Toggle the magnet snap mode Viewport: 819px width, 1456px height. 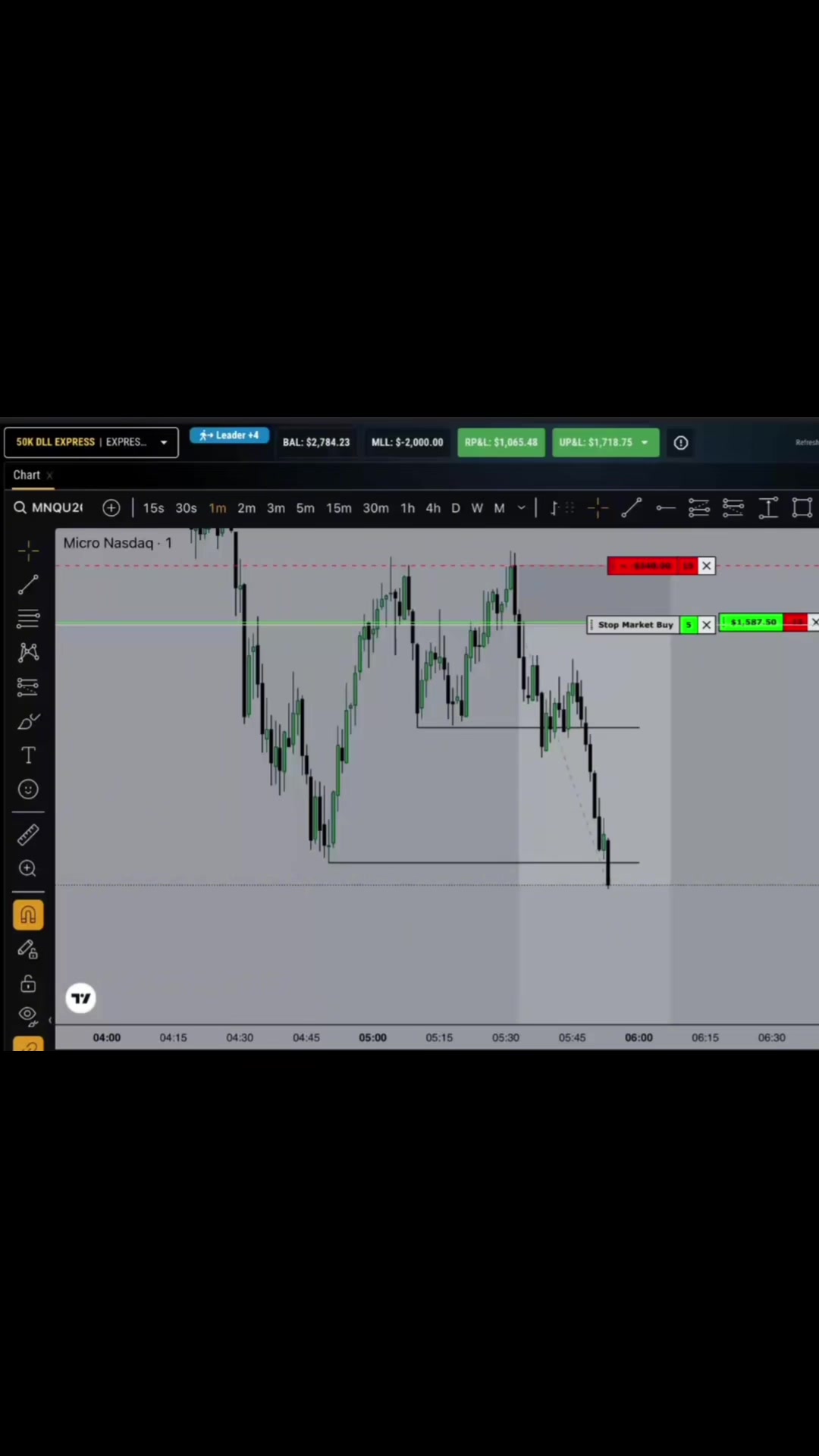pyautogui.click(x=28, y=915)
